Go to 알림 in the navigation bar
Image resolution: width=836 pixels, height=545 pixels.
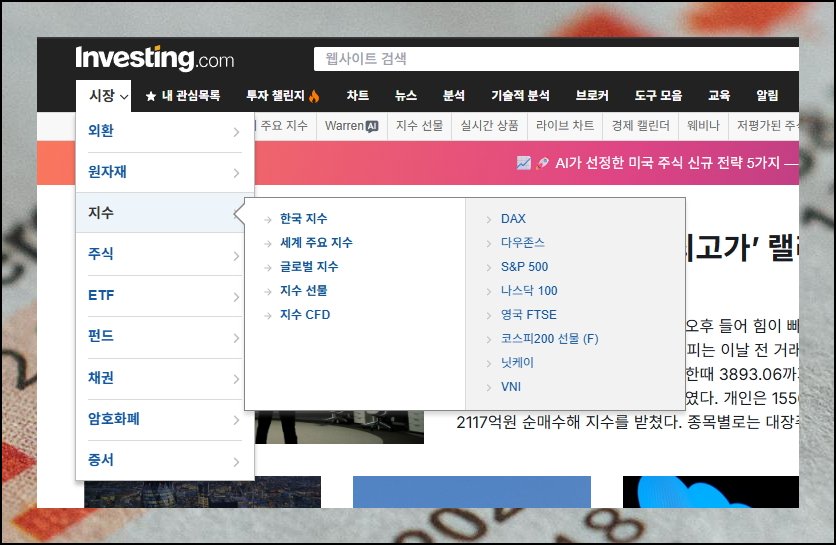click(767, 96)
